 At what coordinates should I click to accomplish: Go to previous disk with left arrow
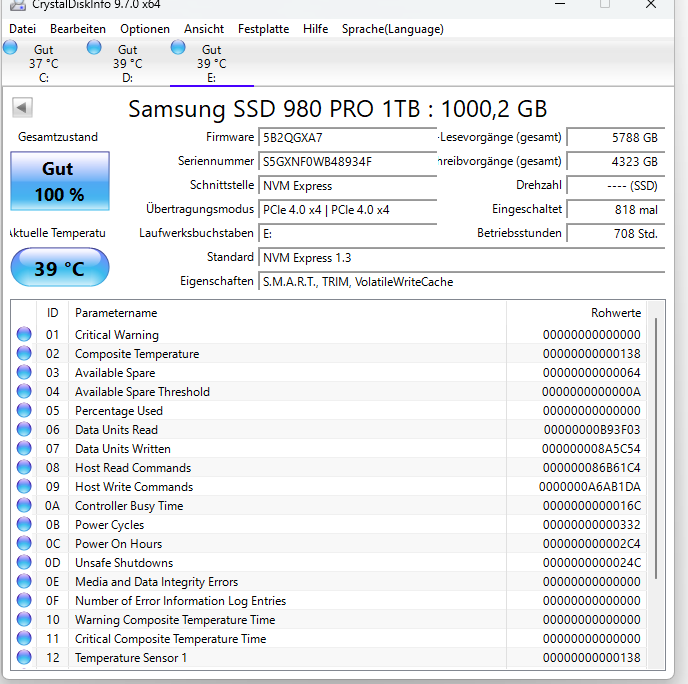tap(22, 107)
